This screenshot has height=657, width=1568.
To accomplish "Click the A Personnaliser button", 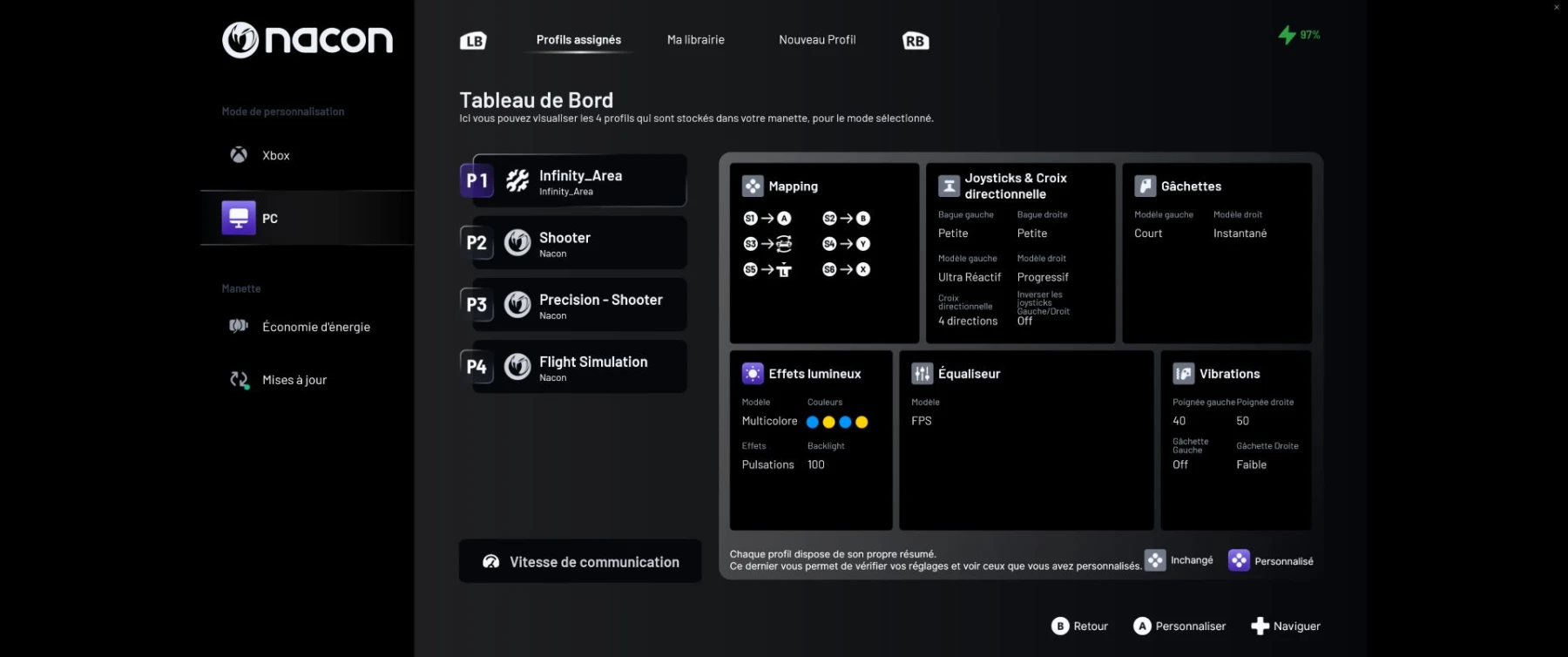I will click(x=1179, y=626).
